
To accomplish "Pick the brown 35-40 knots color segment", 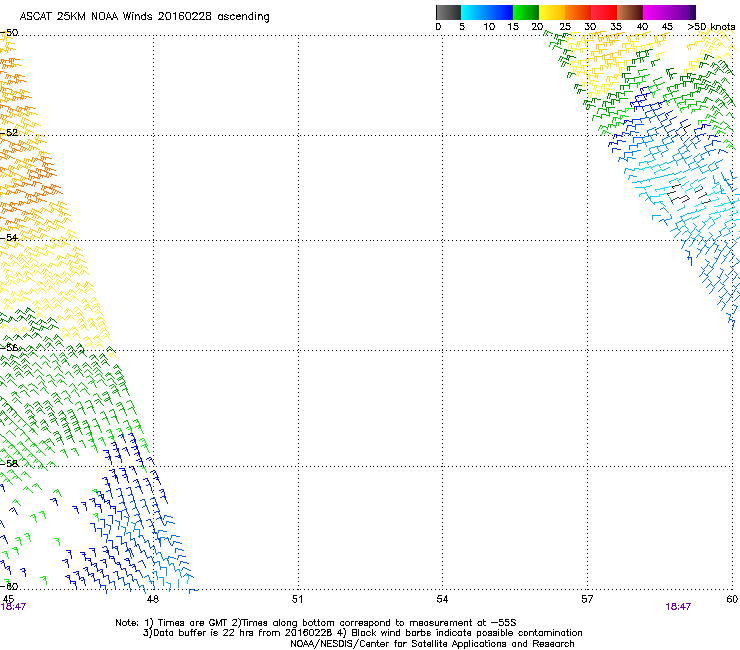I will pos(630,12).
